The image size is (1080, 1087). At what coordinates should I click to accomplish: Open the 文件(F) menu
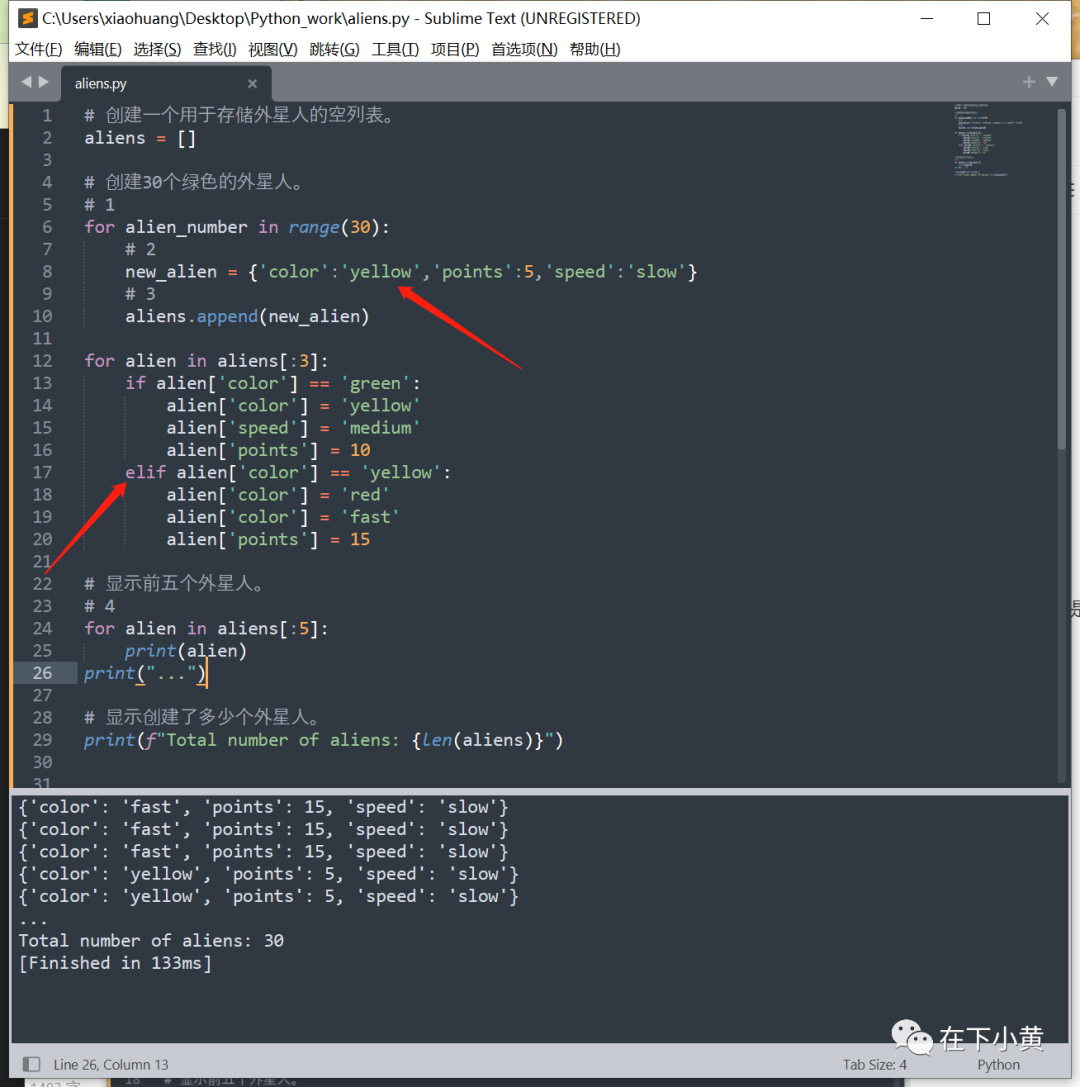(x=38, y=49)
